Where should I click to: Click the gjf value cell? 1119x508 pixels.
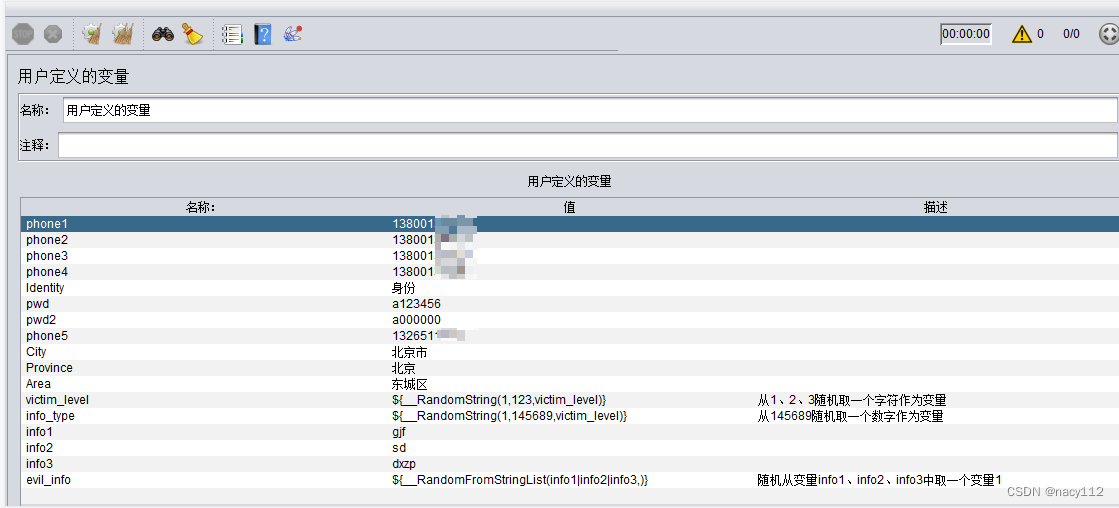tap(571, 432)
